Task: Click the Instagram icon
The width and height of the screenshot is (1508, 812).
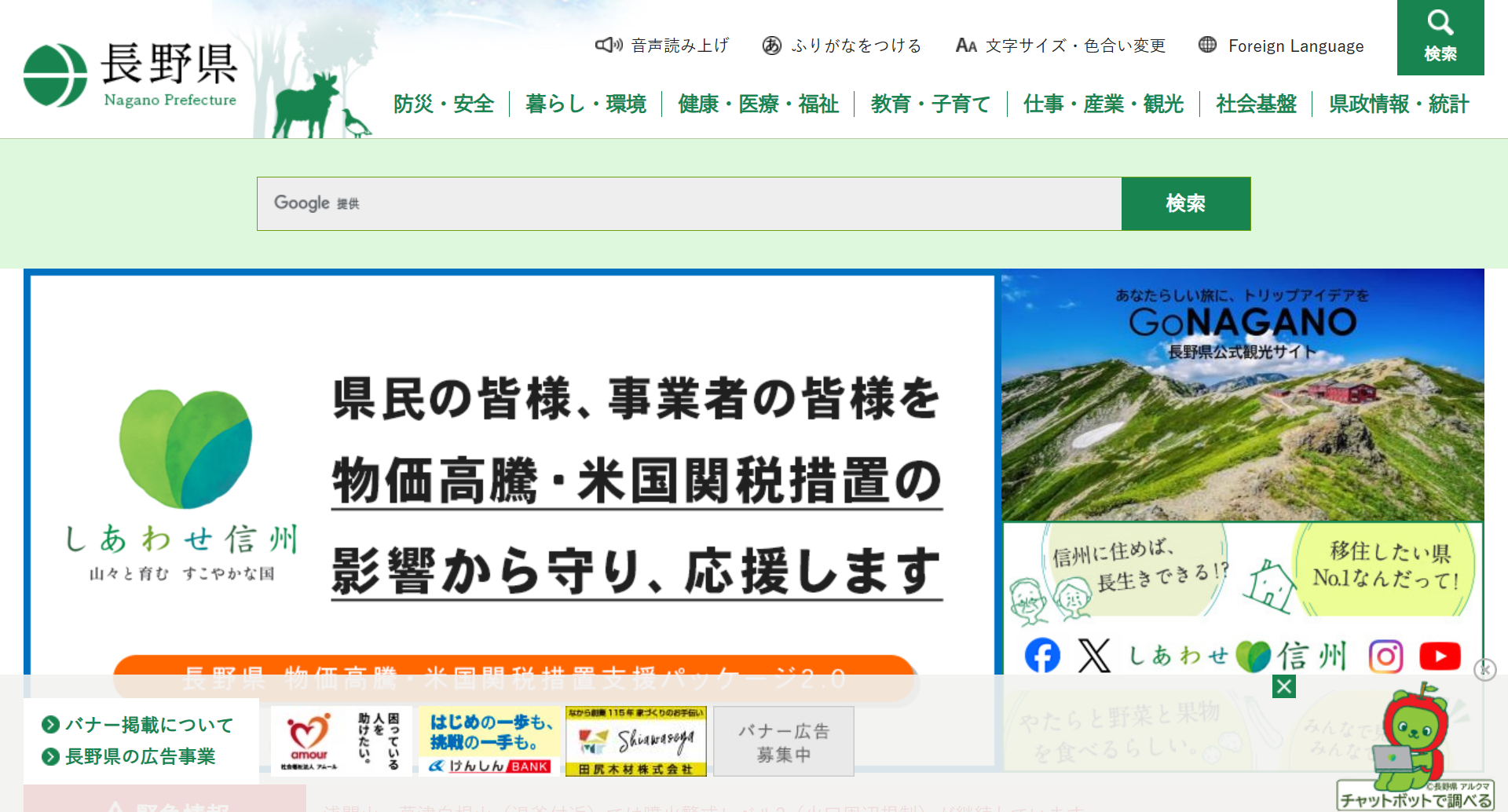Action: tap(1385, 656)
